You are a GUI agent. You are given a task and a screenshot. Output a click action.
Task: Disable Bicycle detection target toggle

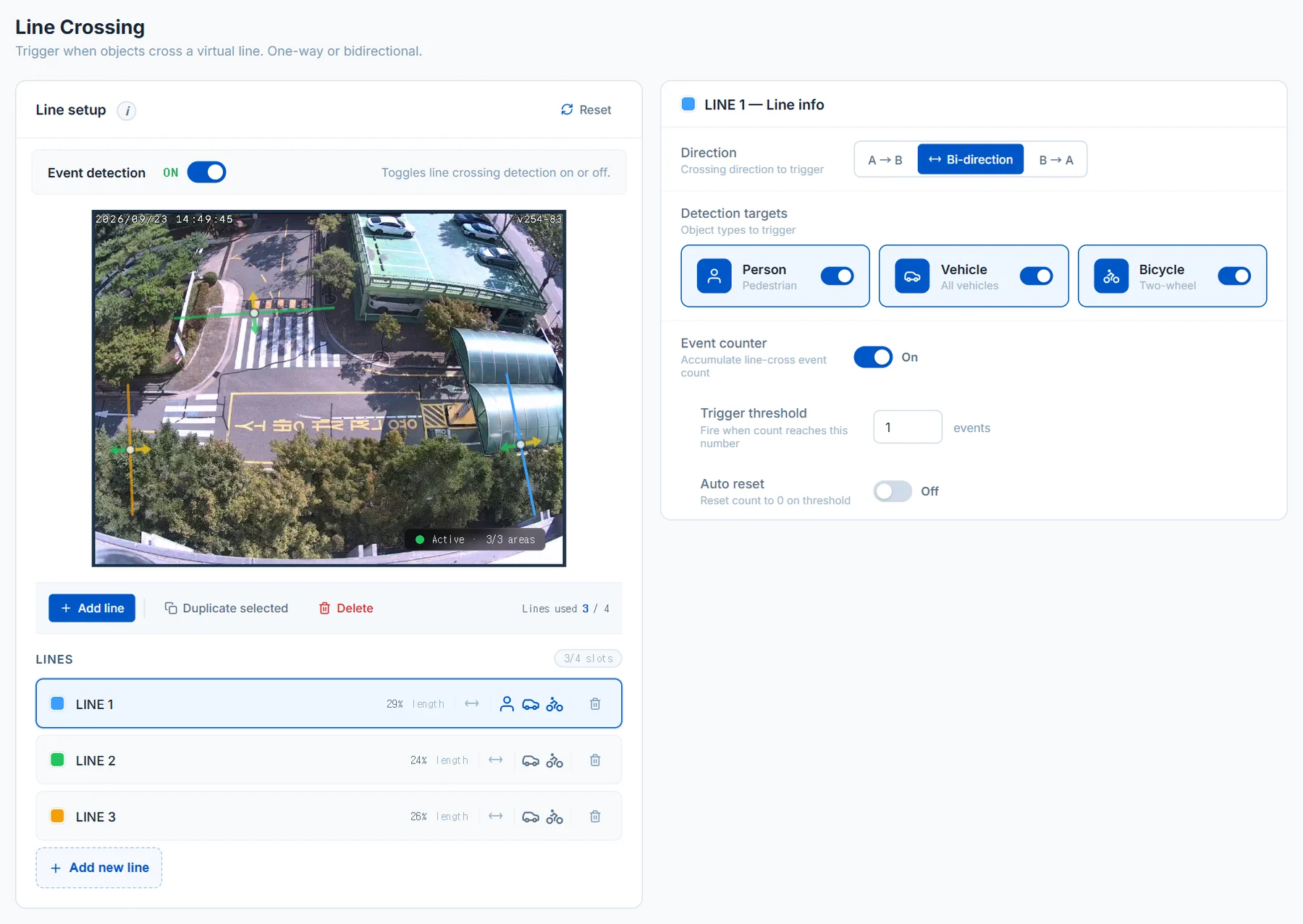[1234, 276]
